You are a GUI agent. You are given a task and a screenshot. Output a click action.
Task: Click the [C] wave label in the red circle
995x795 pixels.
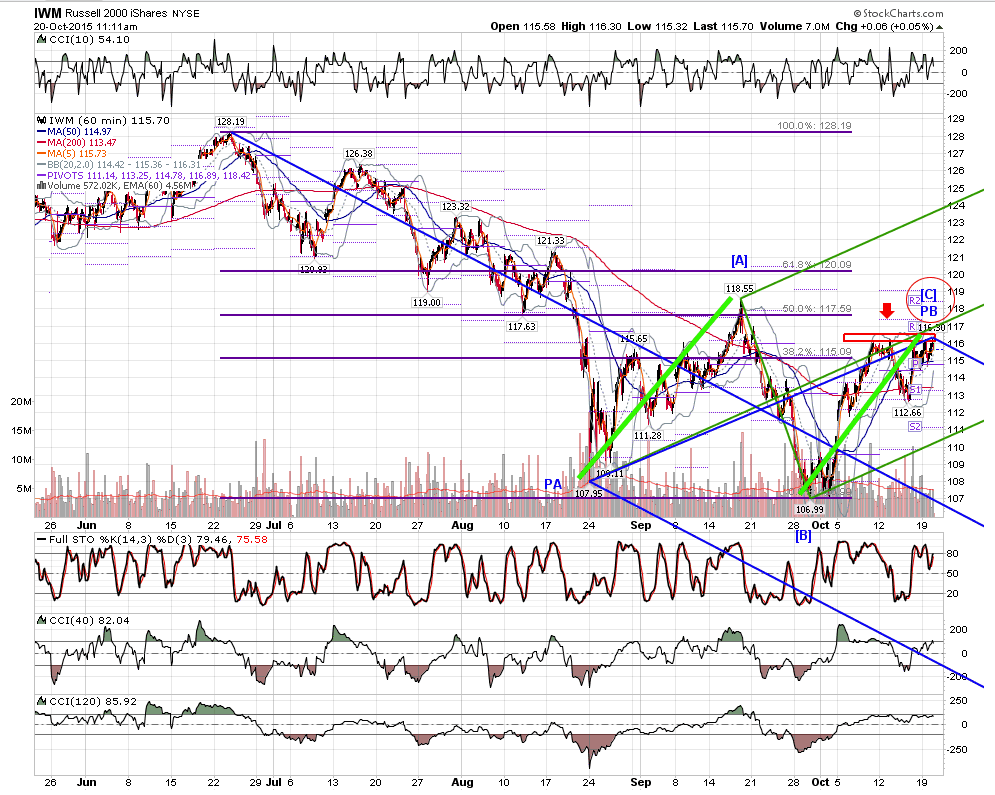(x=928, y=294)
